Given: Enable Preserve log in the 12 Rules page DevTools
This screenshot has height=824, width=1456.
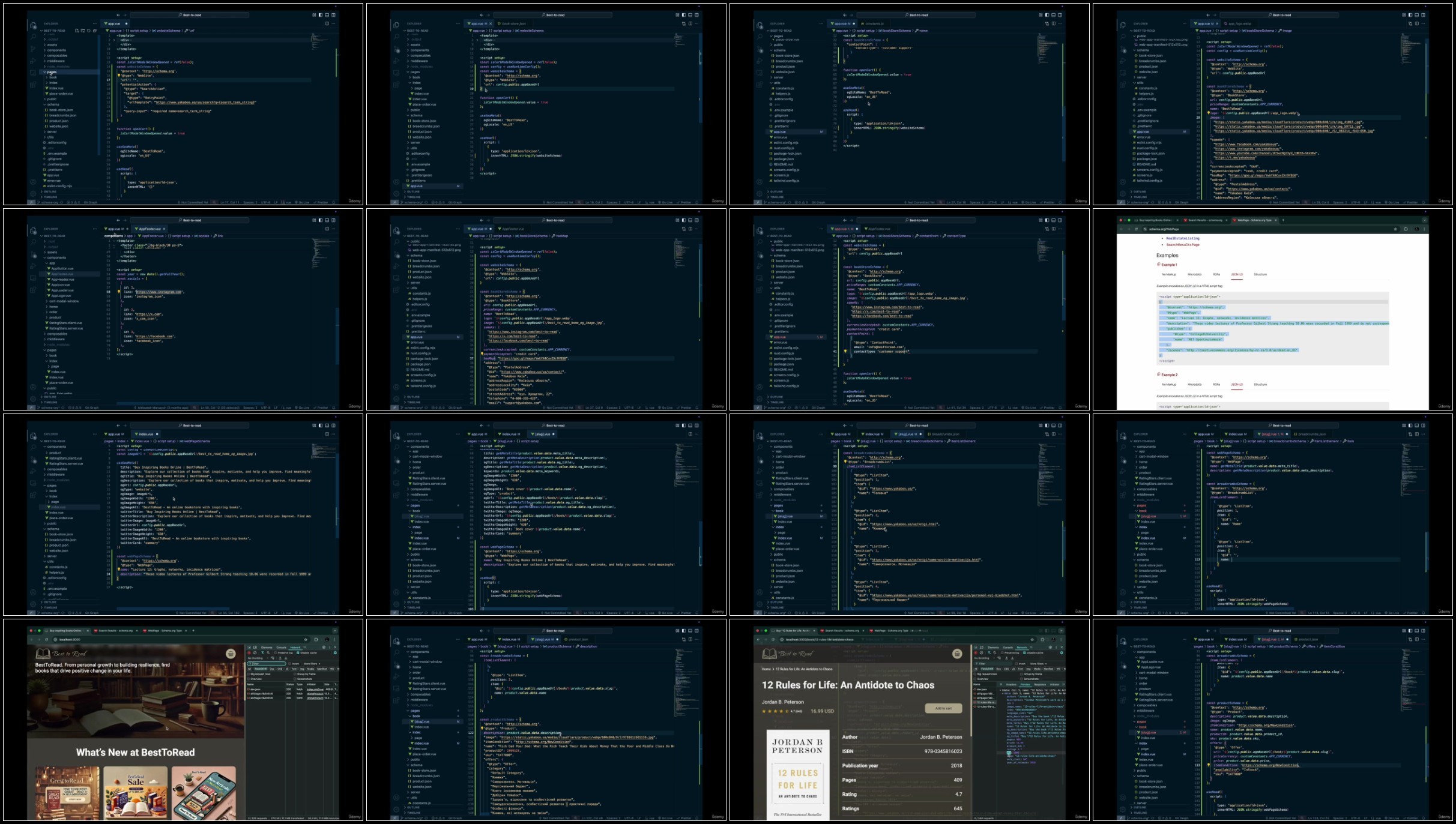Looking at the screenshot, I should point(1002,653).
